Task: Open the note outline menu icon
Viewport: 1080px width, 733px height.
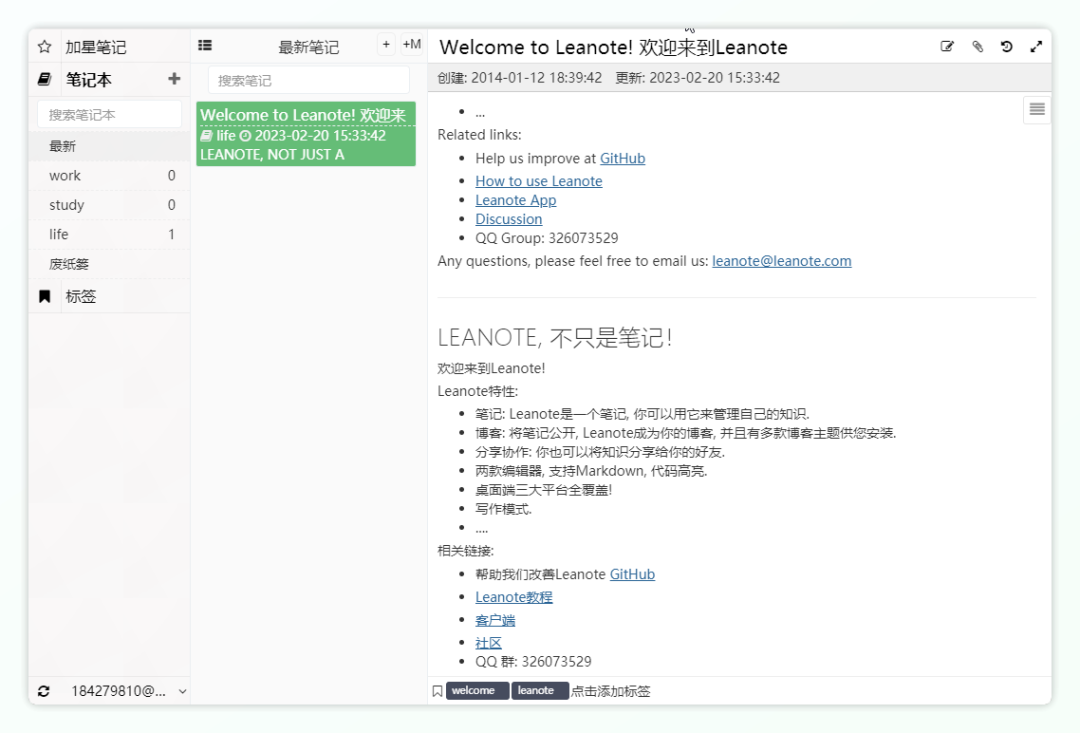Action: point(1037,110)
